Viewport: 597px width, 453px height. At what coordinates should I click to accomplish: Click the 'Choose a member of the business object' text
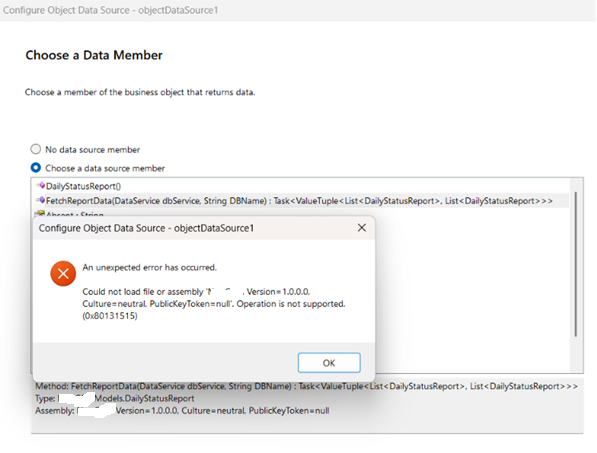[140, 92]
